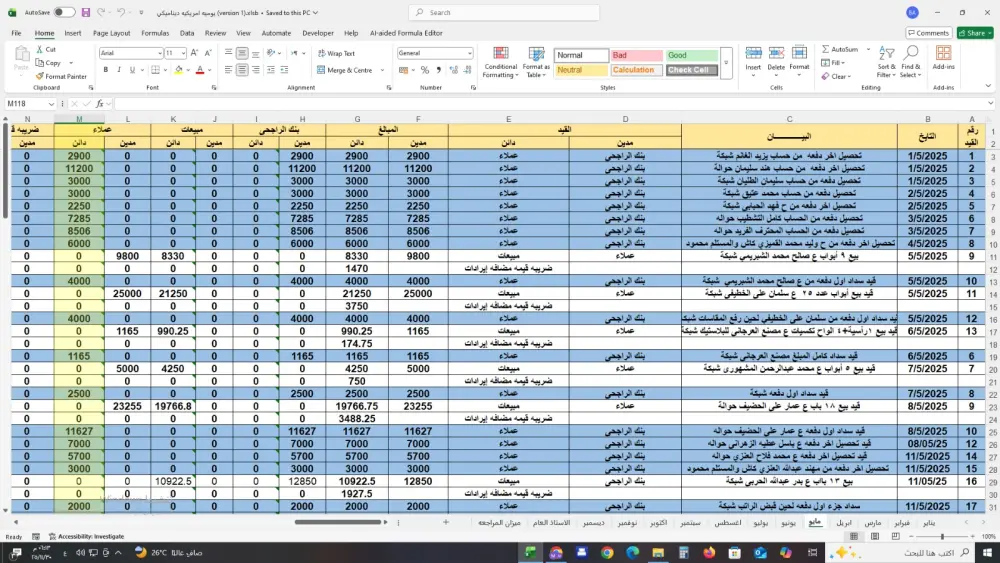Align the cell text to the left
This screenshot has width=1000, height=563.
228,69
